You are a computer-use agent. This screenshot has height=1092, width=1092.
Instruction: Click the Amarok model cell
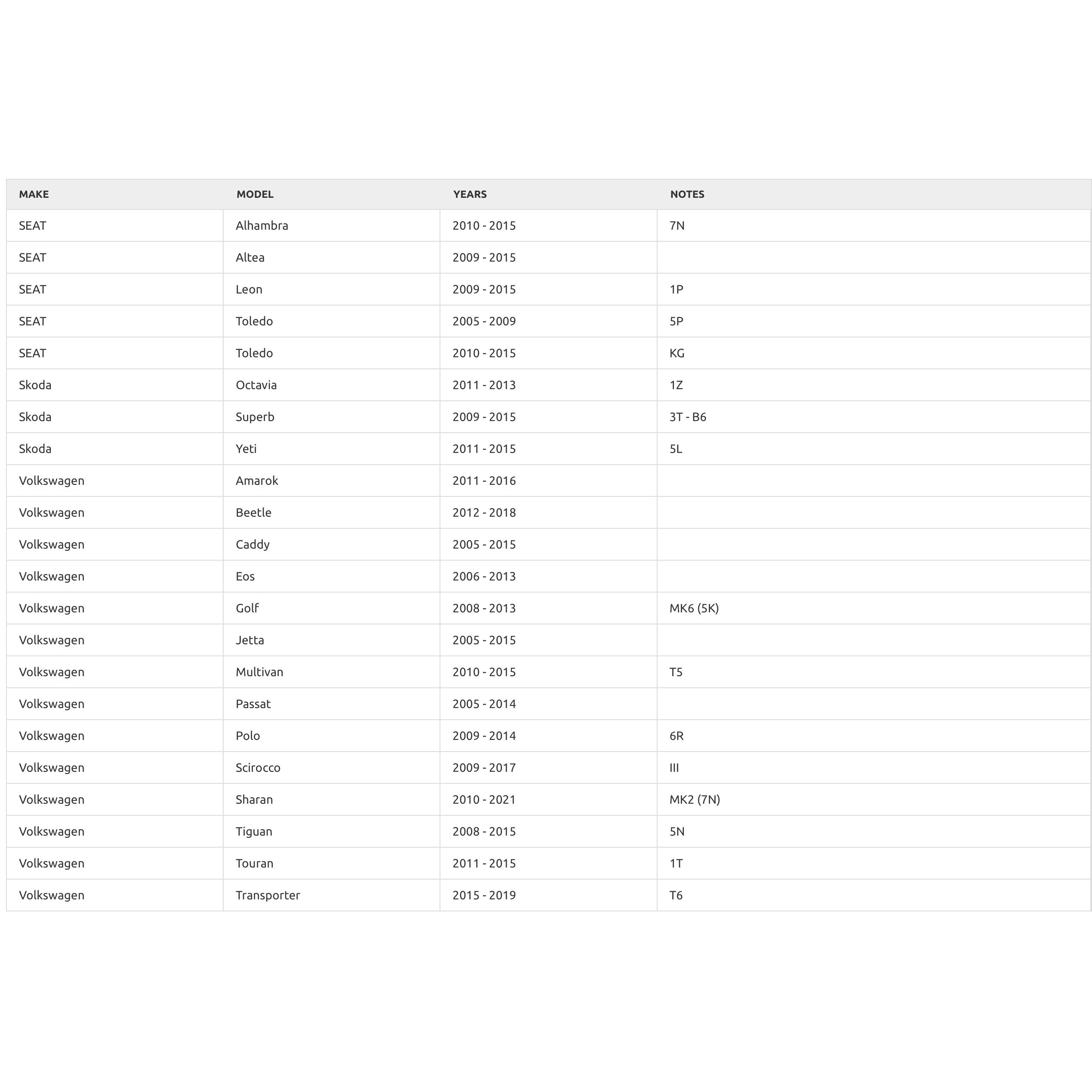point(256,481)
